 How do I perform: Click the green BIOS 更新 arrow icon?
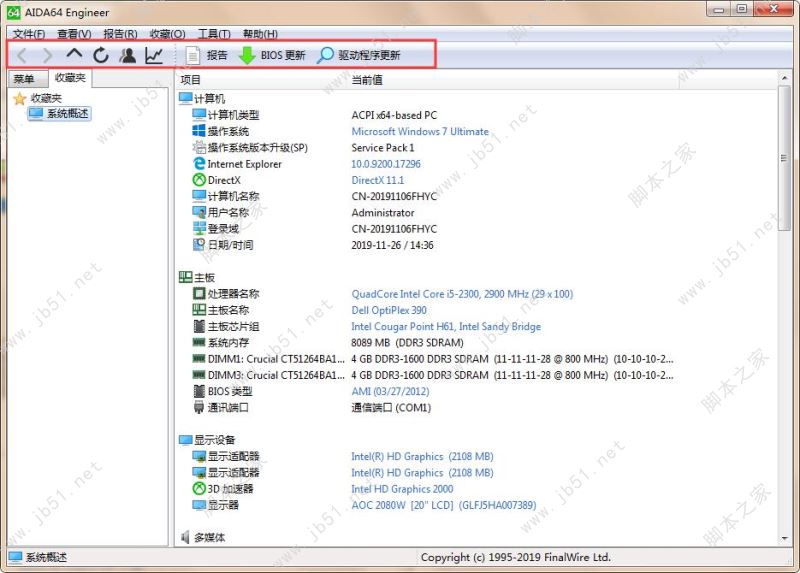tap(247, 55)
